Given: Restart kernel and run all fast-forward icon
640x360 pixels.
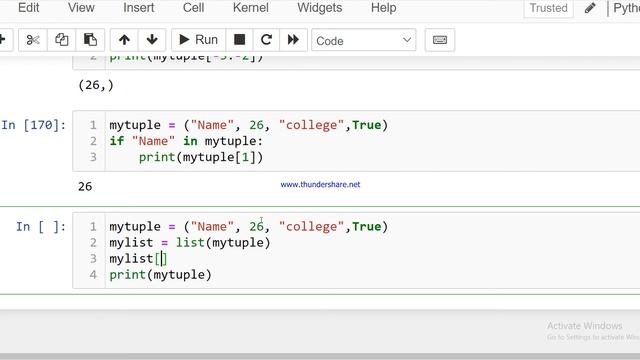Looking at the screenshot, I should pyautogui.click(x=293, y=40).
